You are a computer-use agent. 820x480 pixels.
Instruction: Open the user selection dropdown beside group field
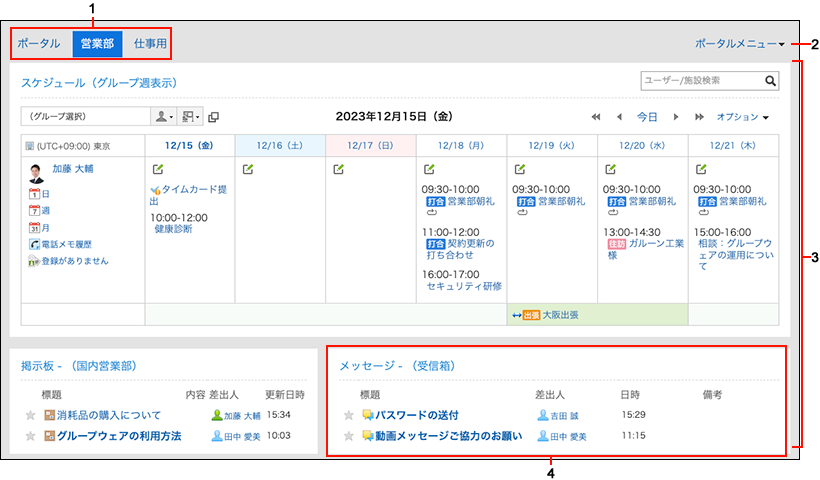click(162, 117)
